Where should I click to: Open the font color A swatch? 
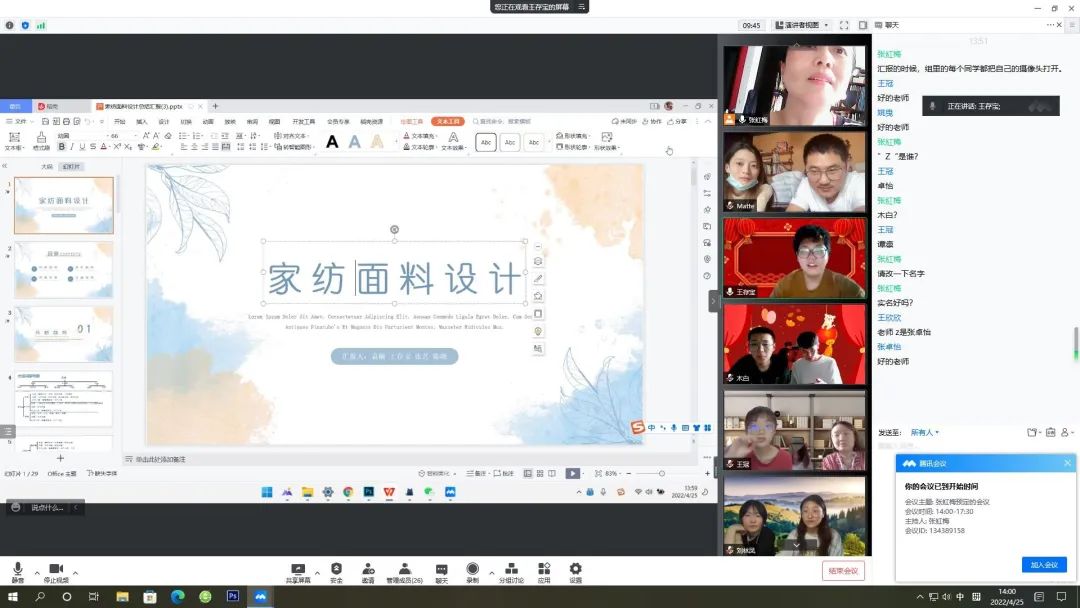click(104, 147)
